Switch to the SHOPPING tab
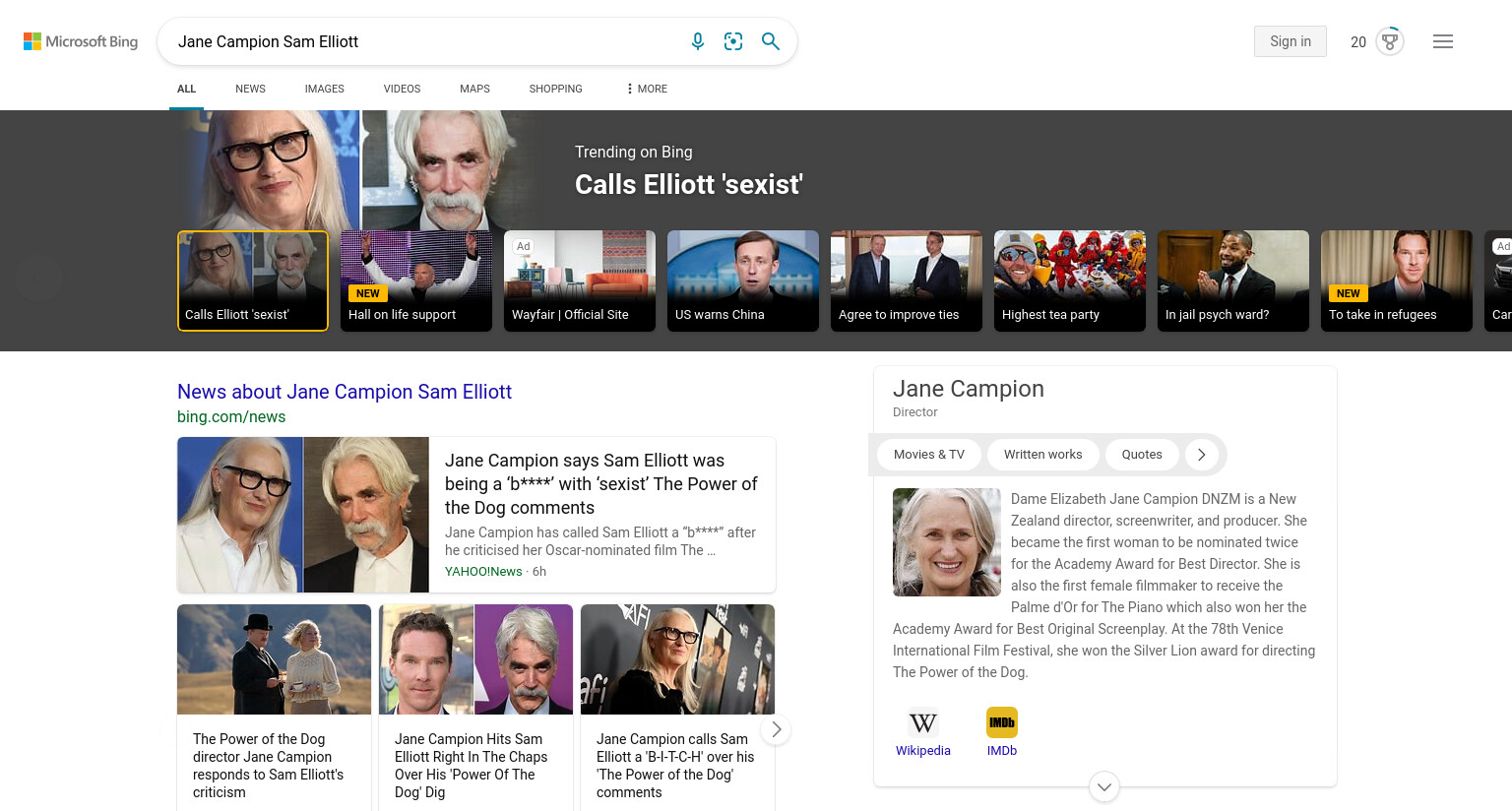This screenshot has height=811, width=1512. coord(555,89)
